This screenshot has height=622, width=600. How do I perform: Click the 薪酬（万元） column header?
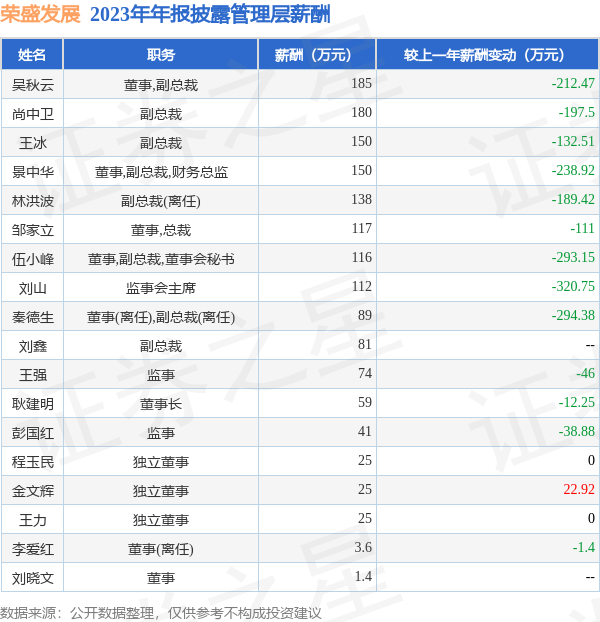(x=317, y=54)
